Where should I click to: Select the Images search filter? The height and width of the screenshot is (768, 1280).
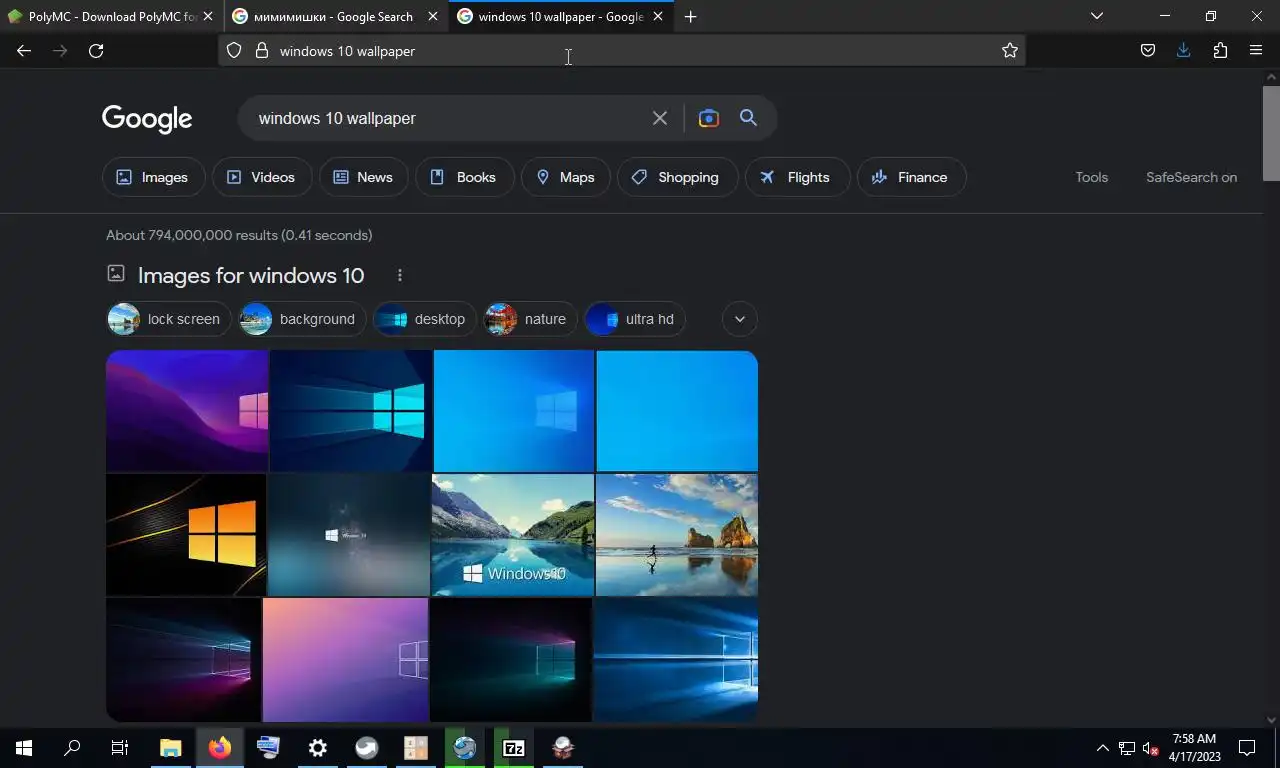153,177
